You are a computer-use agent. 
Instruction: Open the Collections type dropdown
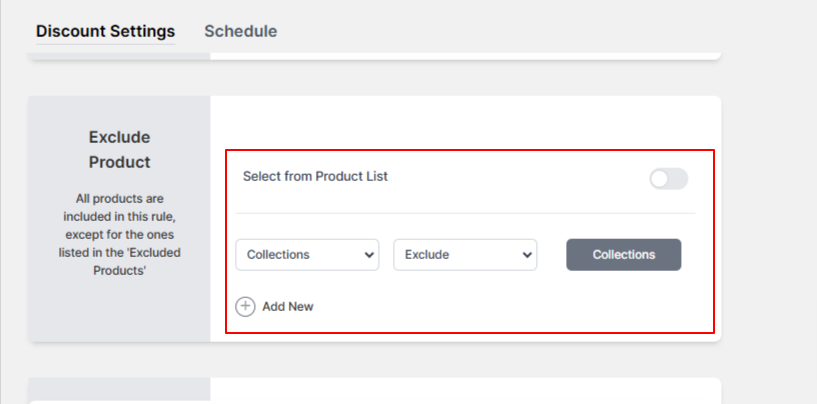(x=307, y=255)
